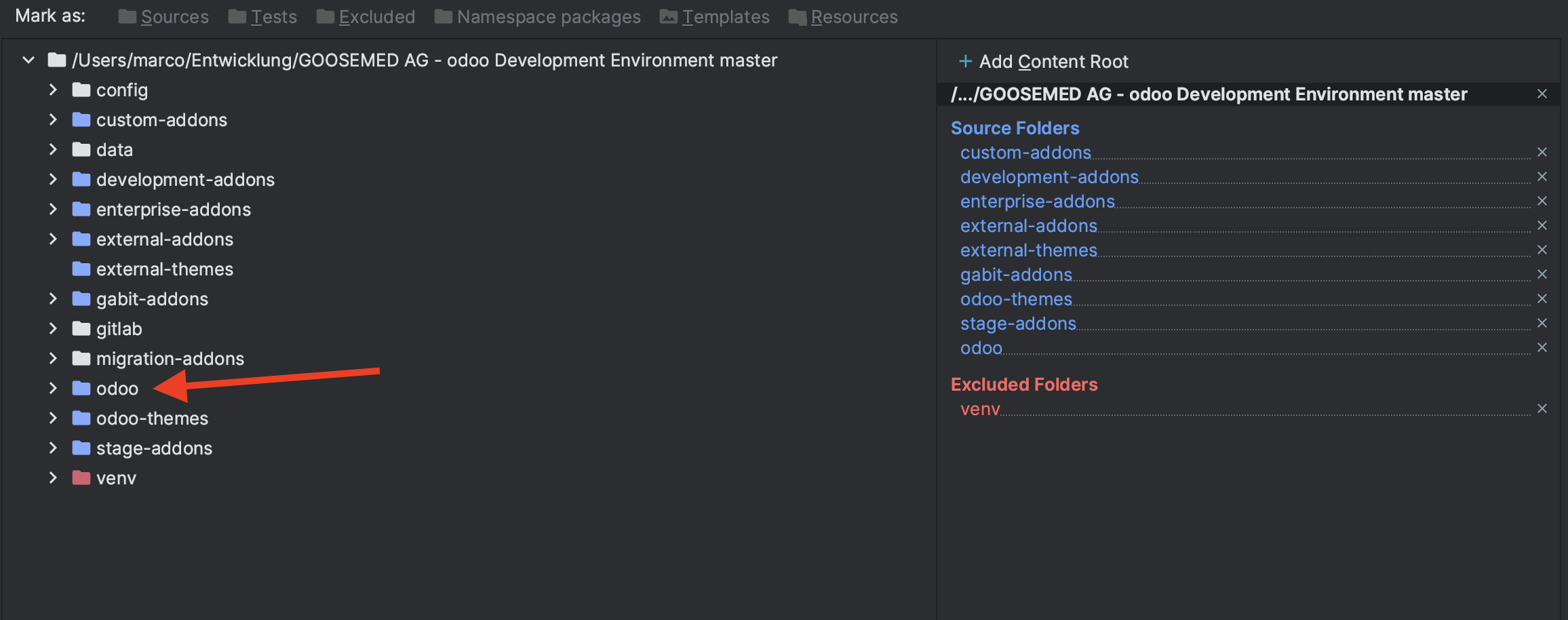
Task: Open the odoo-themes source folder link
Action: pos(1016,298)
